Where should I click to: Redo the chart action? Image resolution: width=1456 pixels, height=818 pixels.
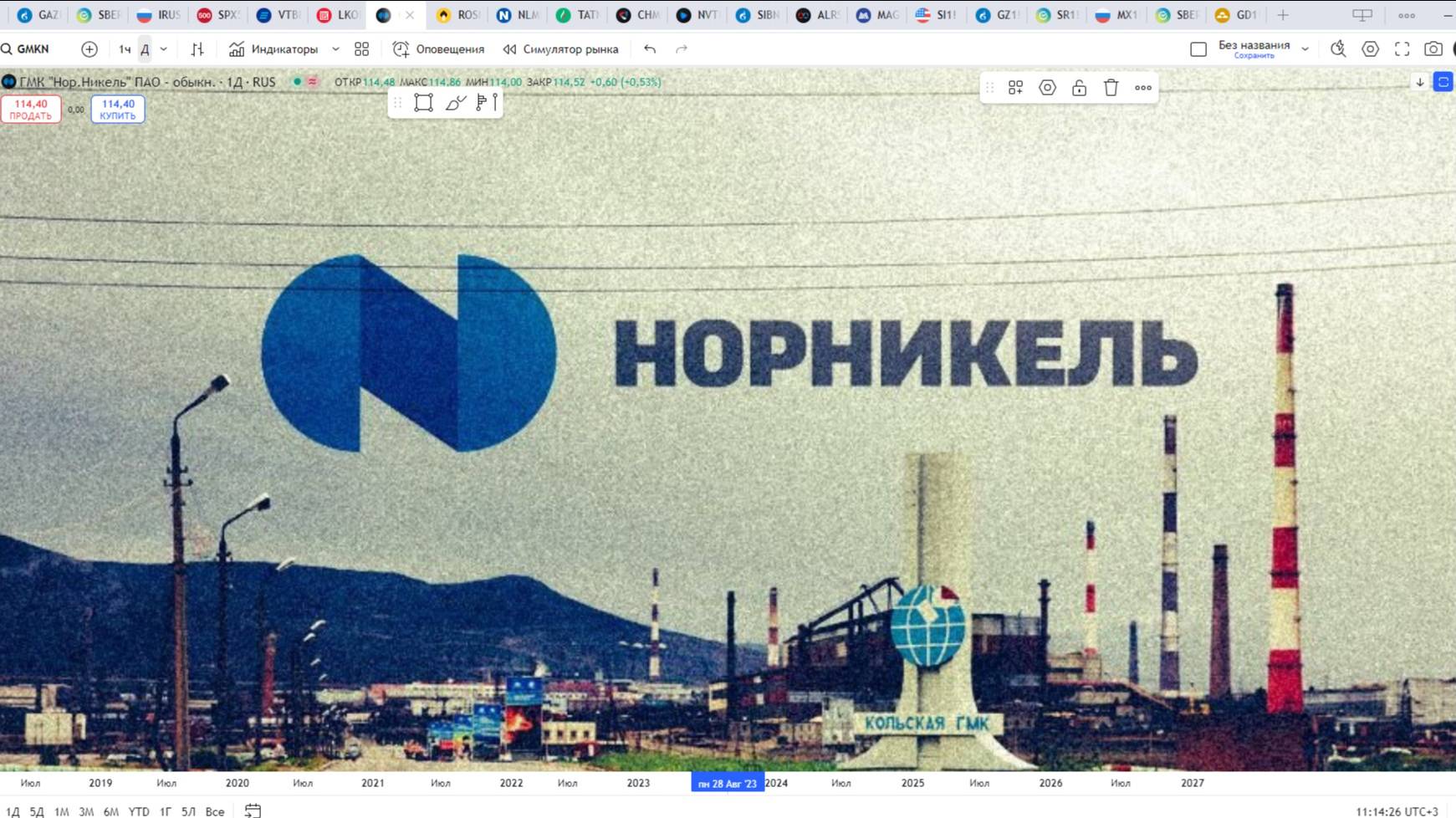682,49
